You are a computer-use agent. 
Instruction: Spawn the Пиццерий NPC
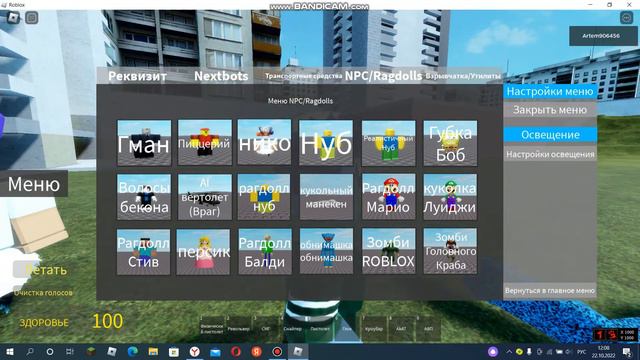point(205,143)
